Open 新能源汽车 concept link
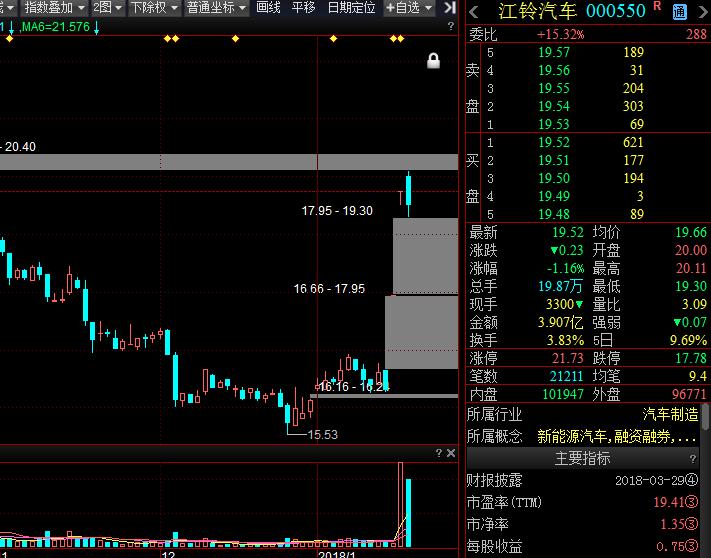Viewport: 711px width, 558px height. pyautogui.click(x=572, y=437)
